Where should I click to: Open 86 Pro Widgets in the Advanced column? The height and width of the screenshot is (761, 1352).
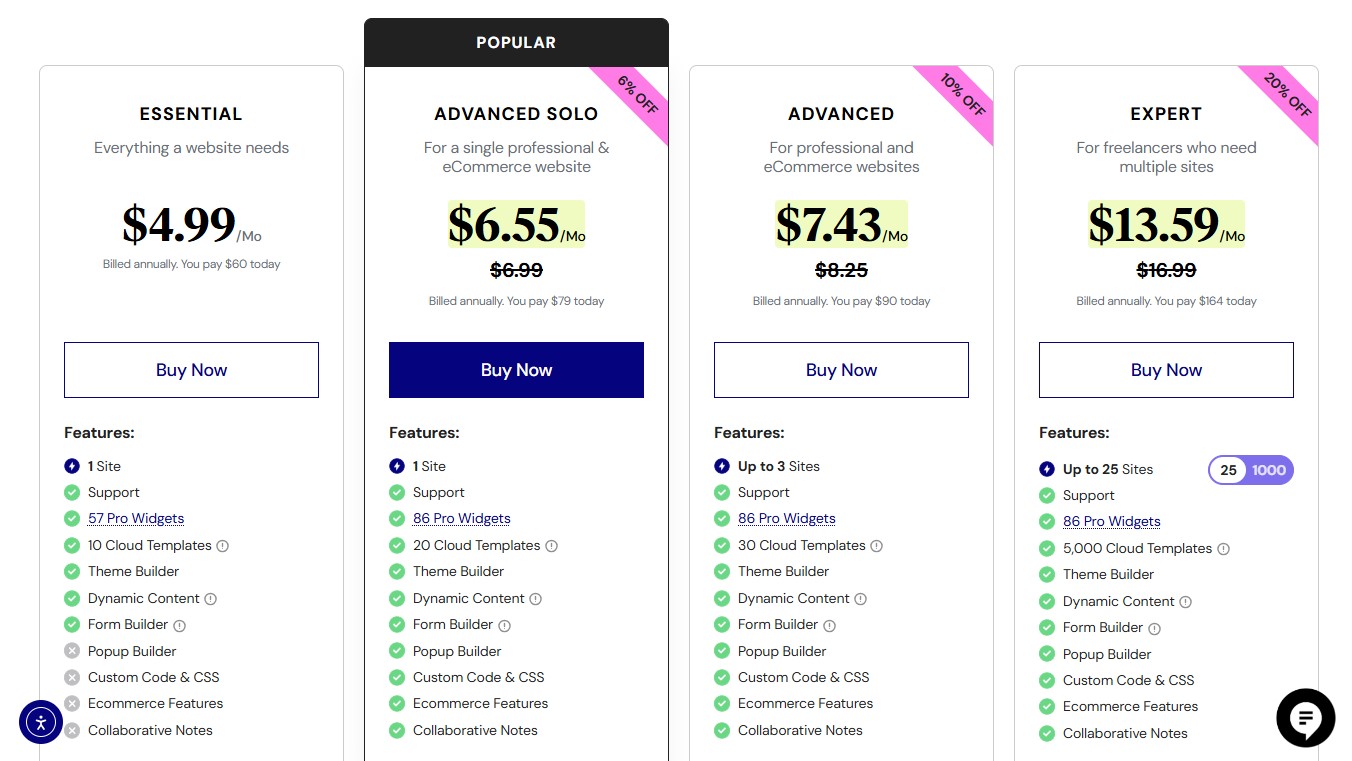tap(786, 518)
